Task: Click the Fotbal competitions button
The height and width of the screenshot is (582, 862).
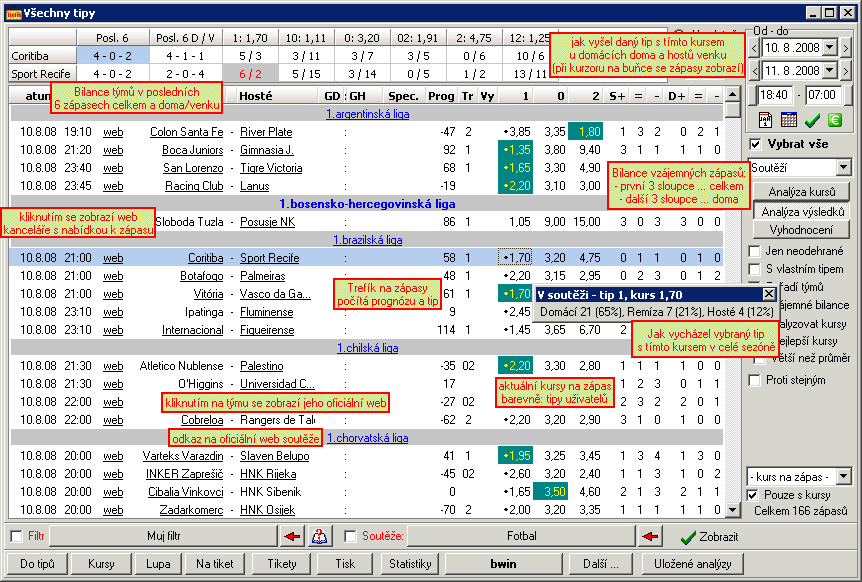Action: point(521,536)
